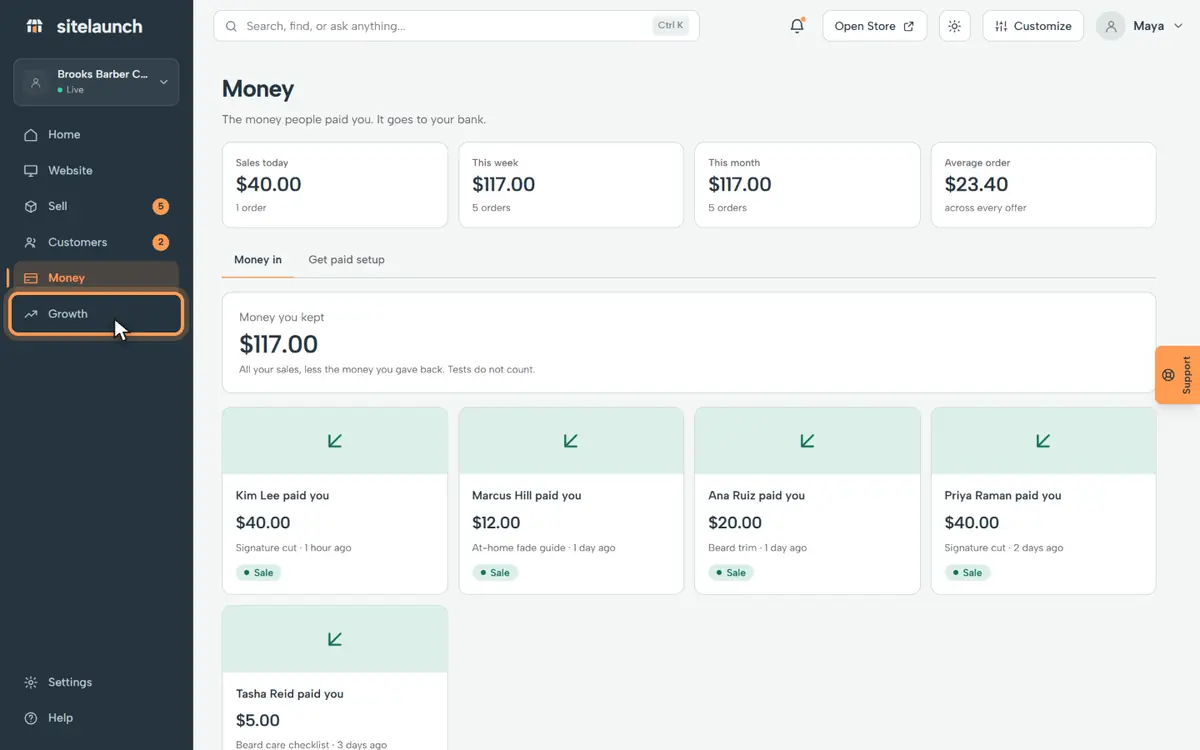The image size is (1200, 750).
Task: Expand the Maya account menu
Action: tap(1140, 26)
